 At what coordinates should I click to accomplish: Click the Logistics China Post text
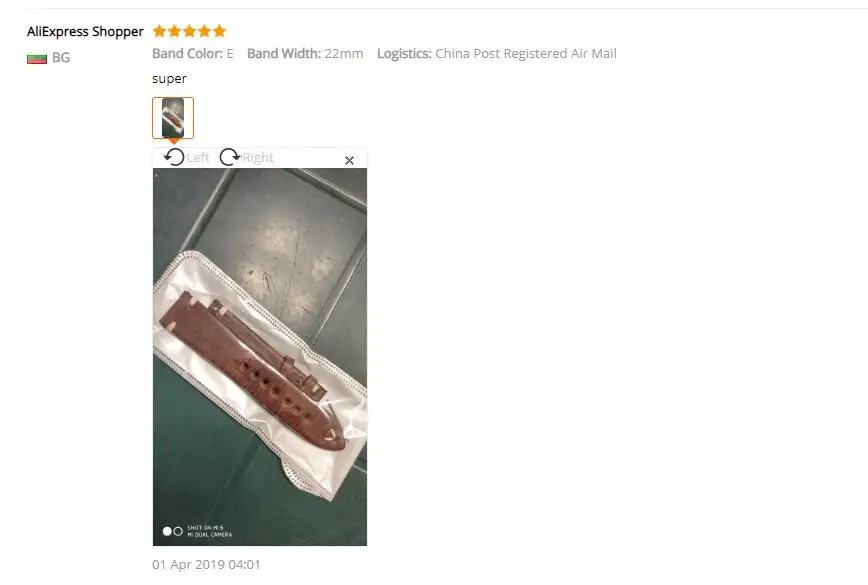point(497,54)
